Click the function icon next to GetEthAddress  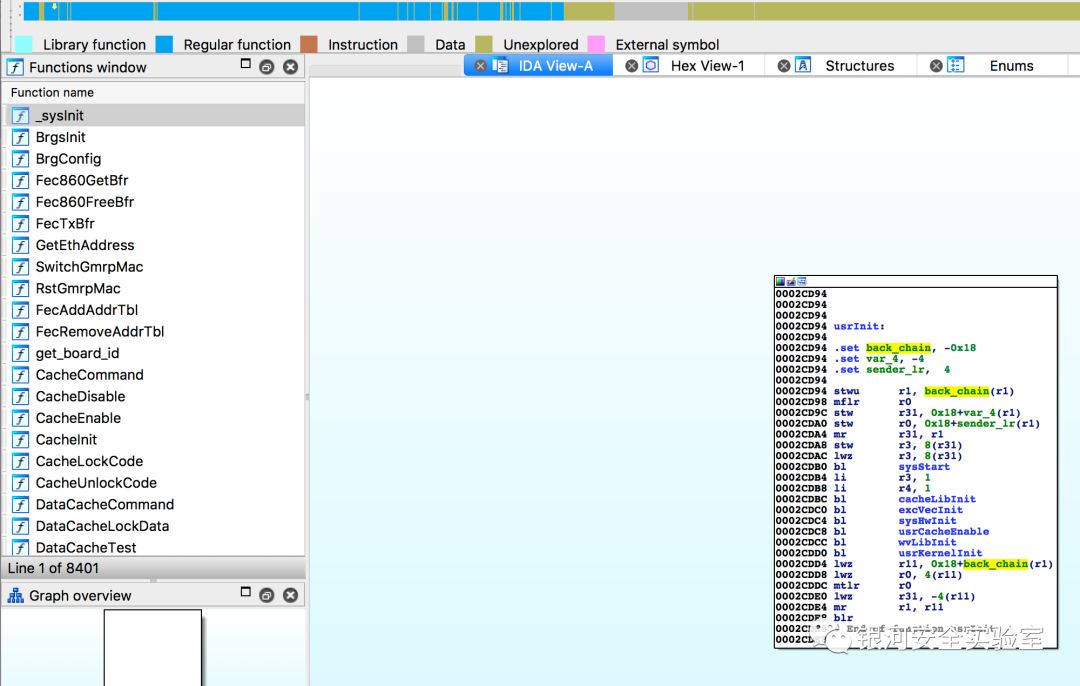(x=21, y=245)
